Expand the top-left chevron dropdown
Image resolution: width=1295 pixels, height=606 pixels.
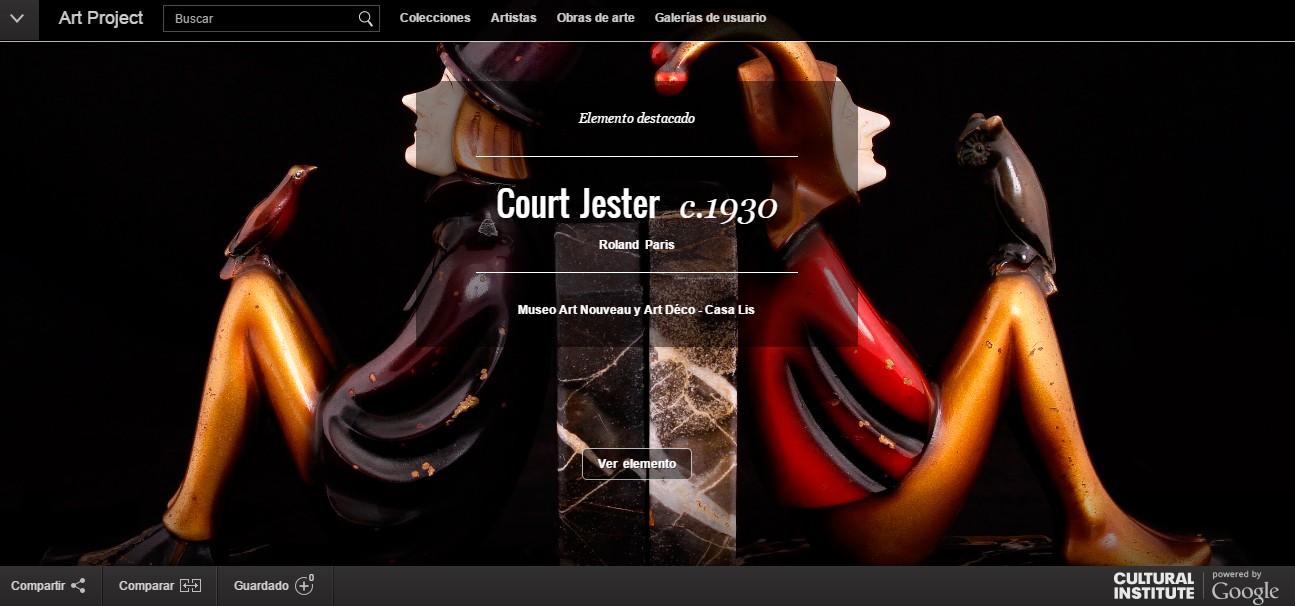click(x=18, y=19)
